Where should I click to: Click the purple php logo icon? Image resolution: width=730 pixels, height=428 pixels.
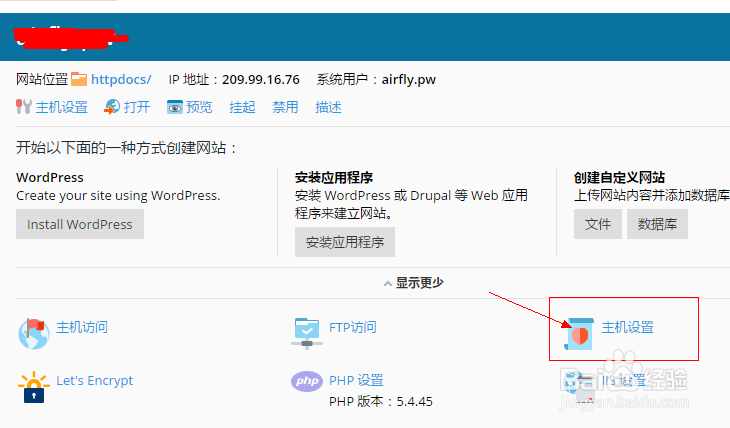(307, 381)
